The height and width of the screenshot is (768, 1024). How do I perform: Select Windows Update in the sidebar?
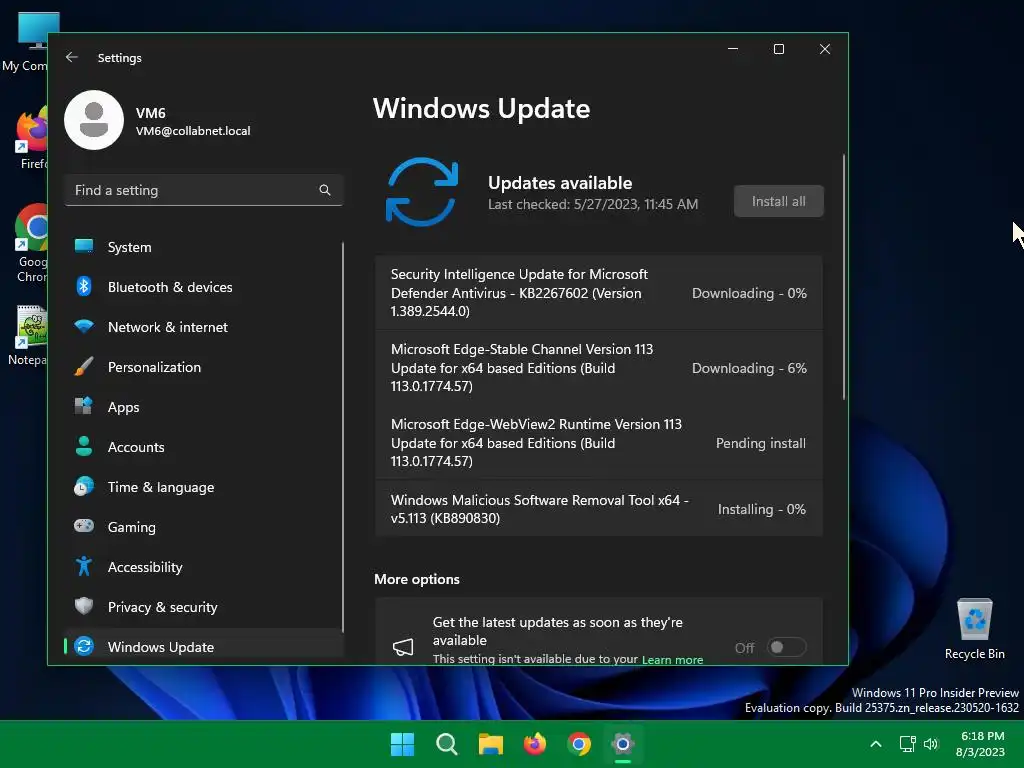(203, 647)
